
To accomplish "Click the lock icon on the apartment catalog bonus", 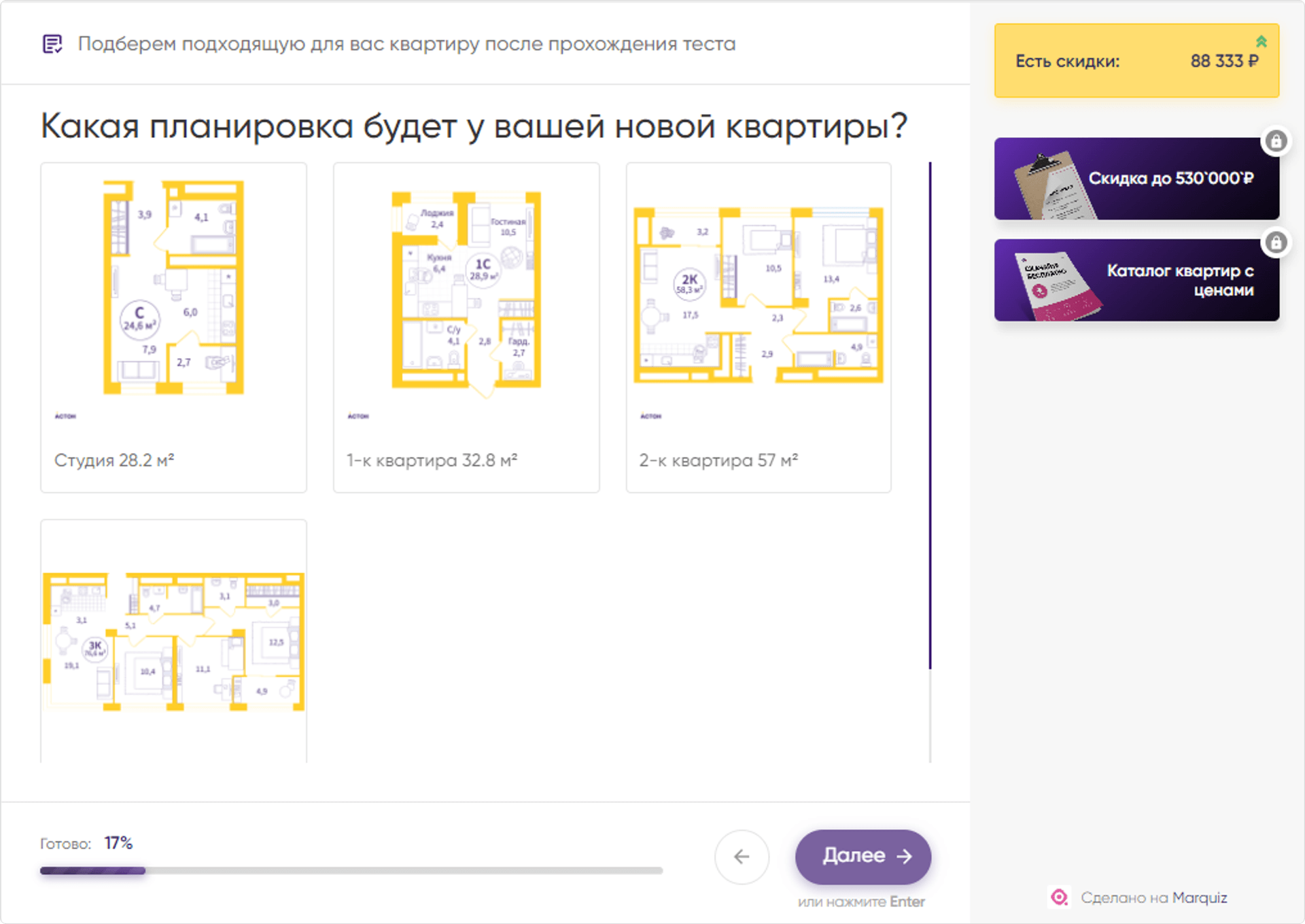I will (1276, 243).
